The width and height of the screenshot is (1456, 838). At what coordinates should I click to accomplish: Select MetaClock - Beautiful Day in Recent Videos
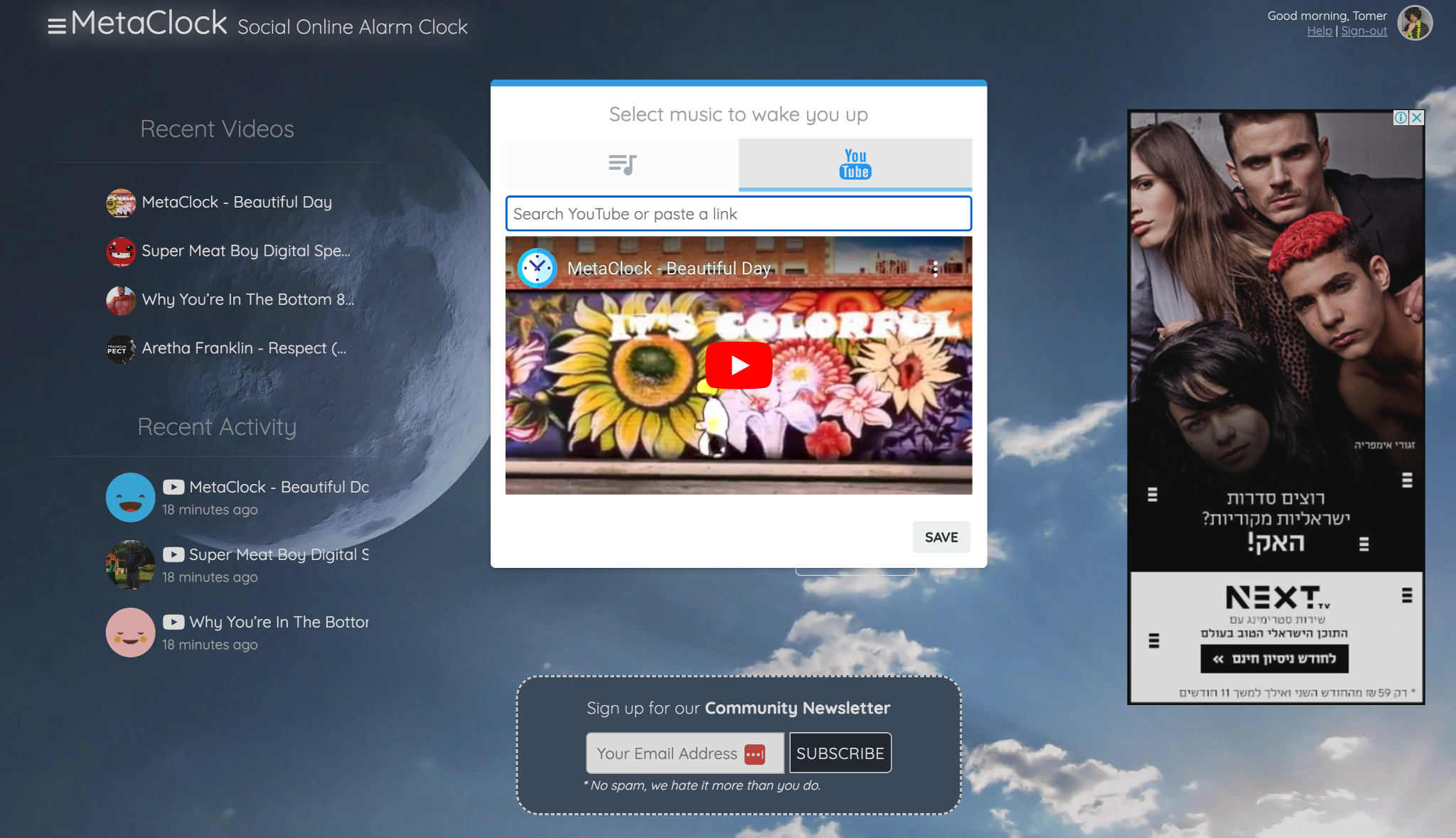tap(237, 203)
